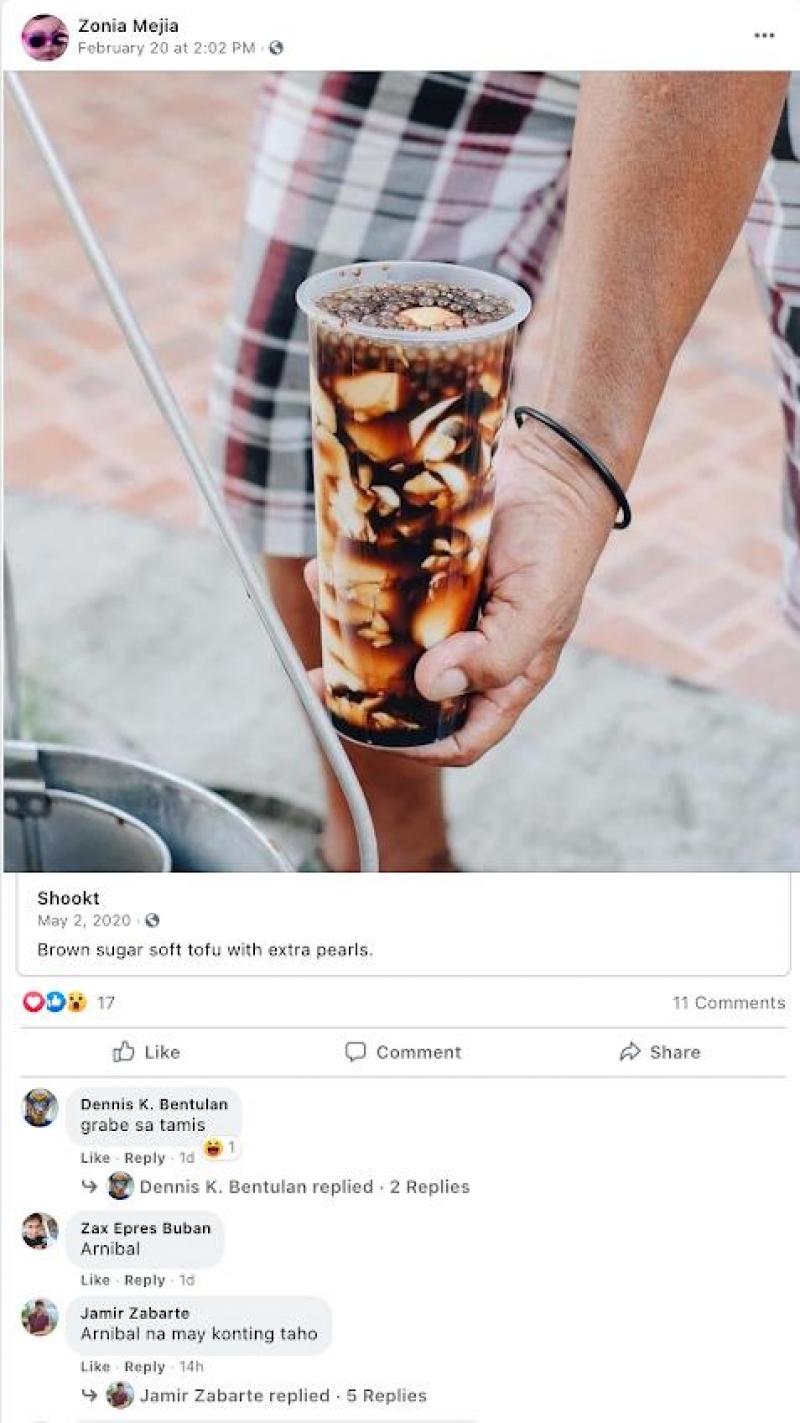Image resolution: width=800 pixels, height=1423 pixels.
Task: Like the post with thumbs-up button
Action: tap(146, 1052)
